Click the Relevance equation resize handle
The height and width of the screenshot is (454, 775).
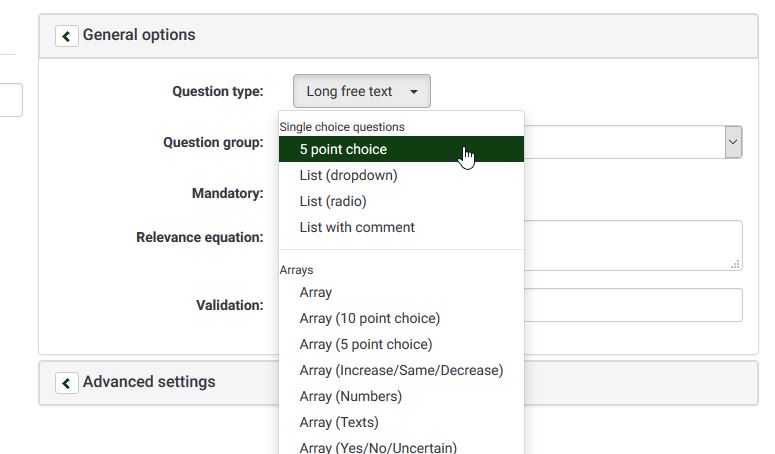736,264
